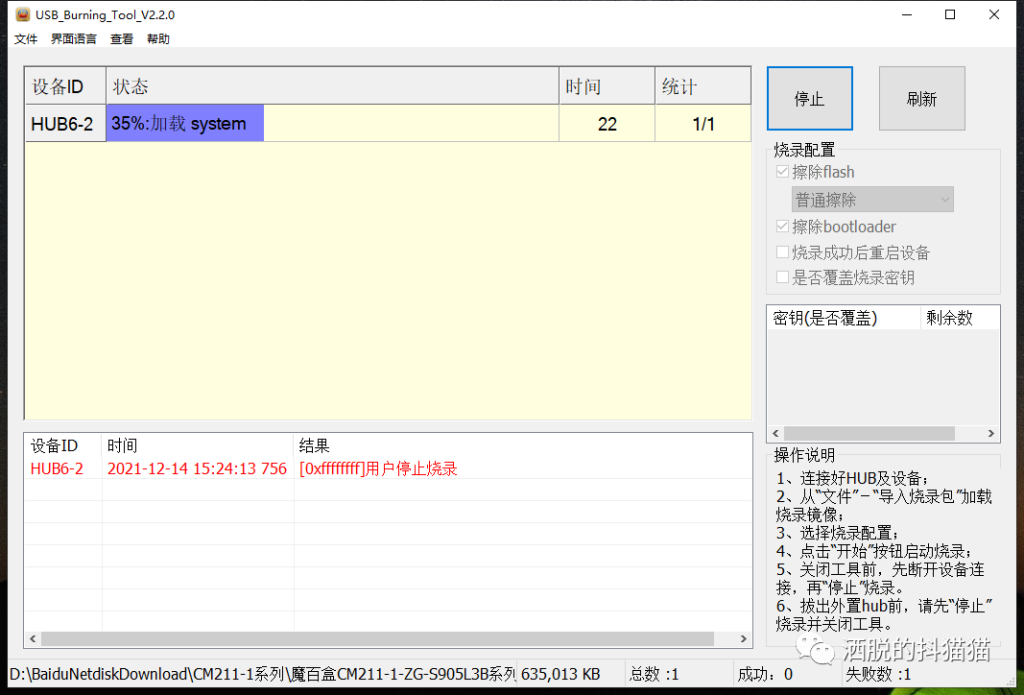Toggle the 擦除flash checkbox
The width and height of the screenshot is (1024, 695).
click(782, 172)
